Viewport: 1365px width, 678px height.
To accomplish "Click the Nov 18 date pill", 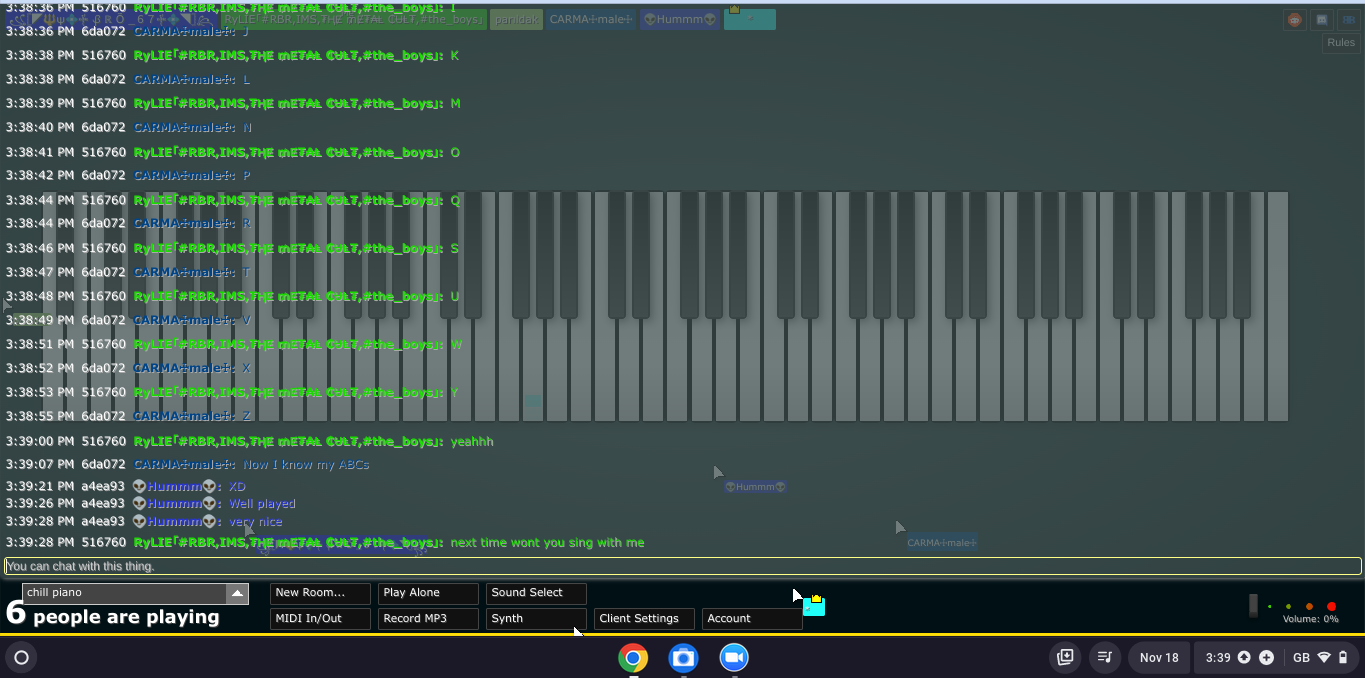I will coord(1159,657).
